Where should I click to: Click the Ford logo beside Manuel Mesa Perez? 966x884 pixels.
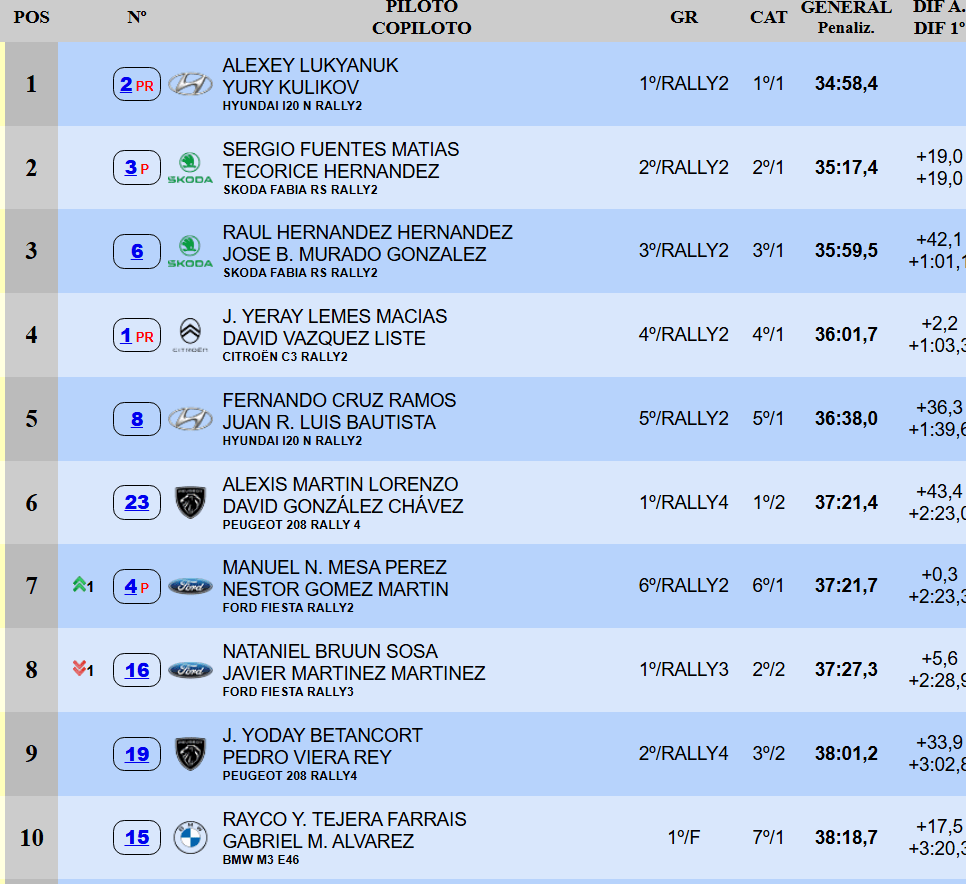(190, 587)
